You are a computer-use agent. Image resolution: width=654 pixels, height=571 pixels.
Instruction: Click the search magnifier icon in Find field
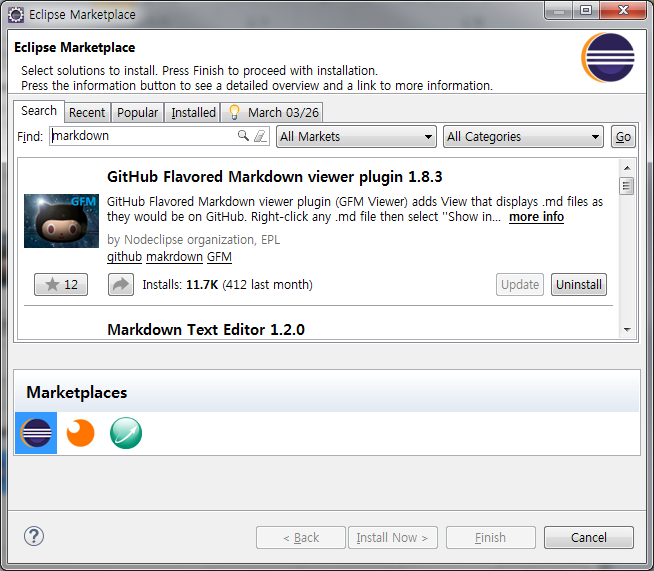coord(243,136)
